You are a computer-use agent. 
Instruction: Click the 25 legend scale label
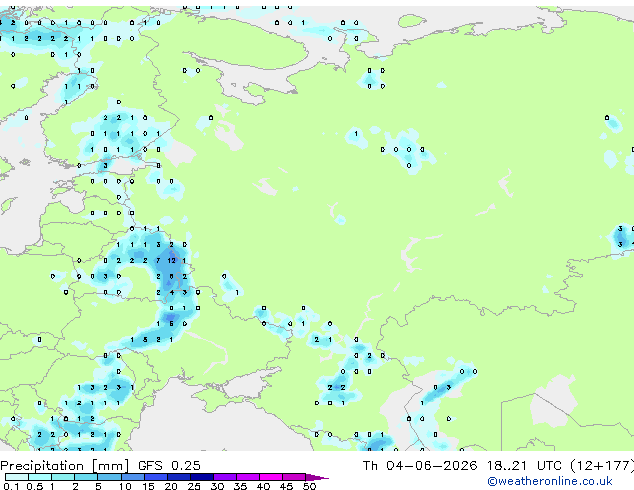click(194, 486)
